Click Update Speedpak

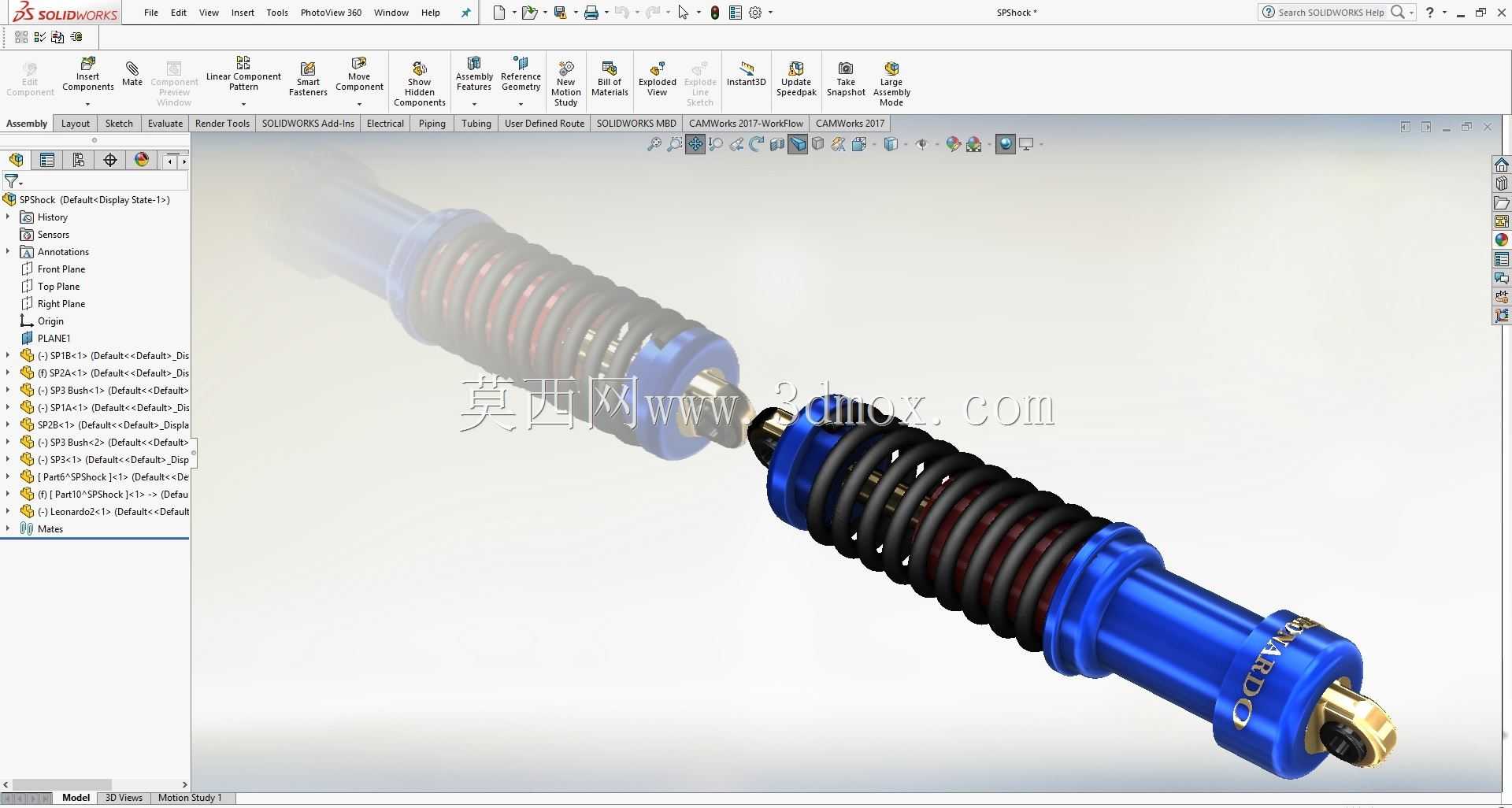(796, 79)
